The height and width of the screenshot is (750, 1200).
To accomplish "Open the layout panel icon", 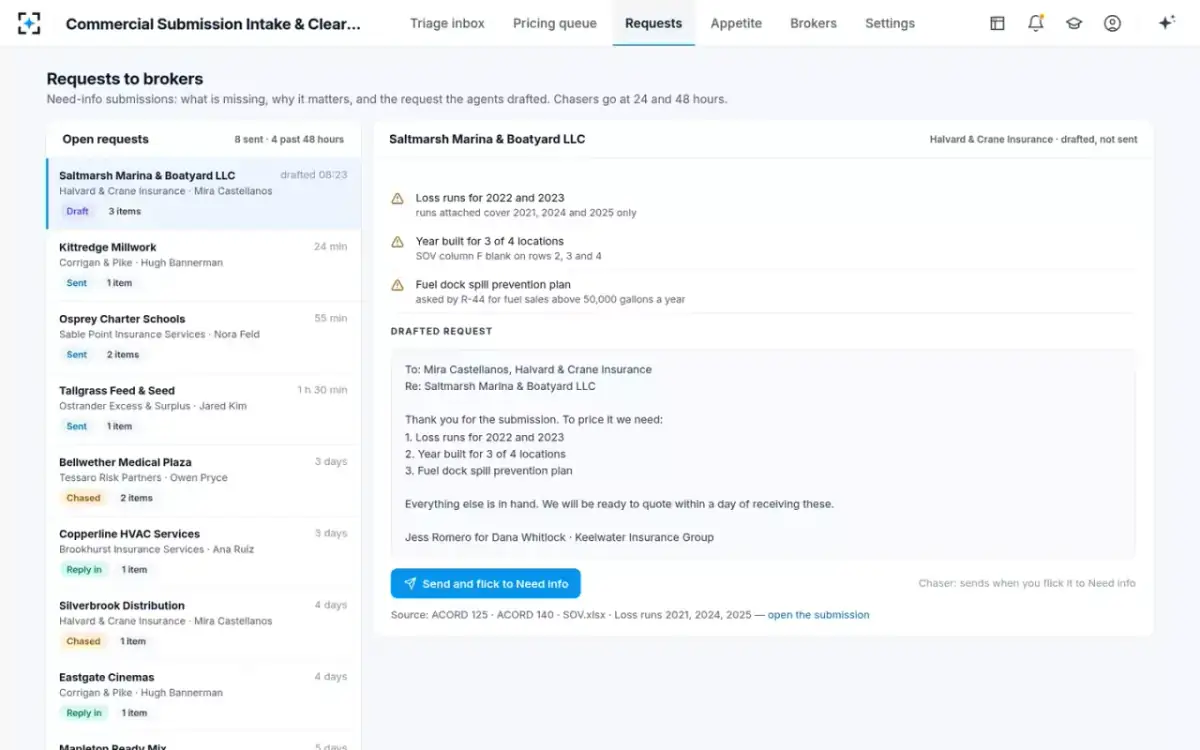I will (x=997, y=23).
